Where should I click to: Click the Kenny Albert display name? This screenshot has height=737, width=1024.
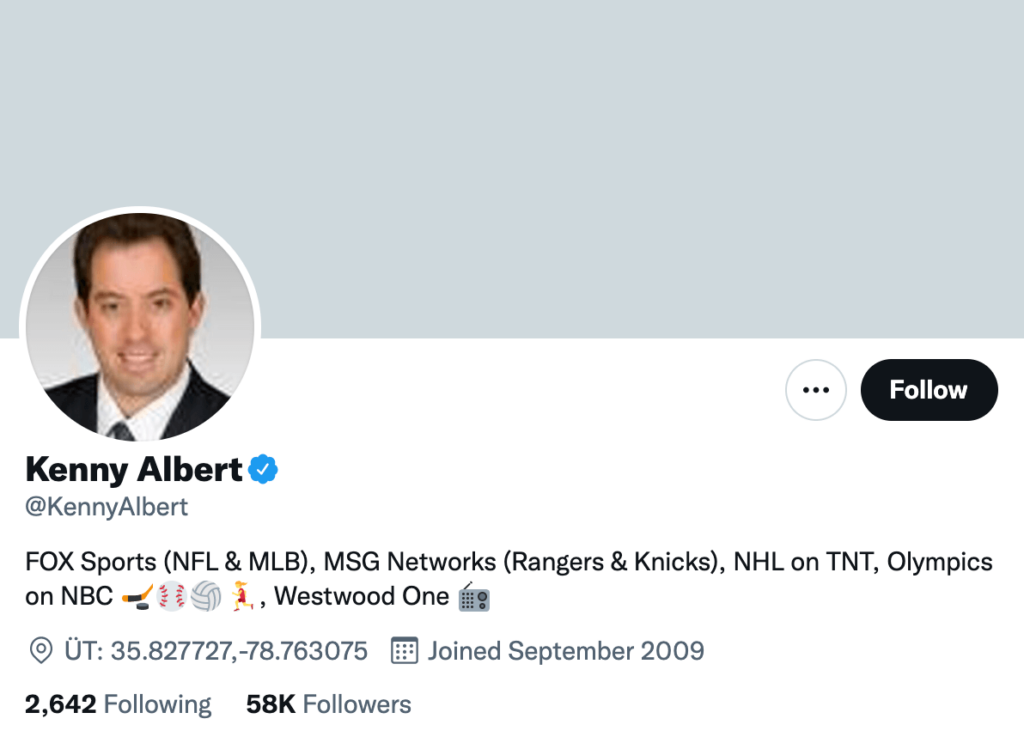click(x=134, y=468)
